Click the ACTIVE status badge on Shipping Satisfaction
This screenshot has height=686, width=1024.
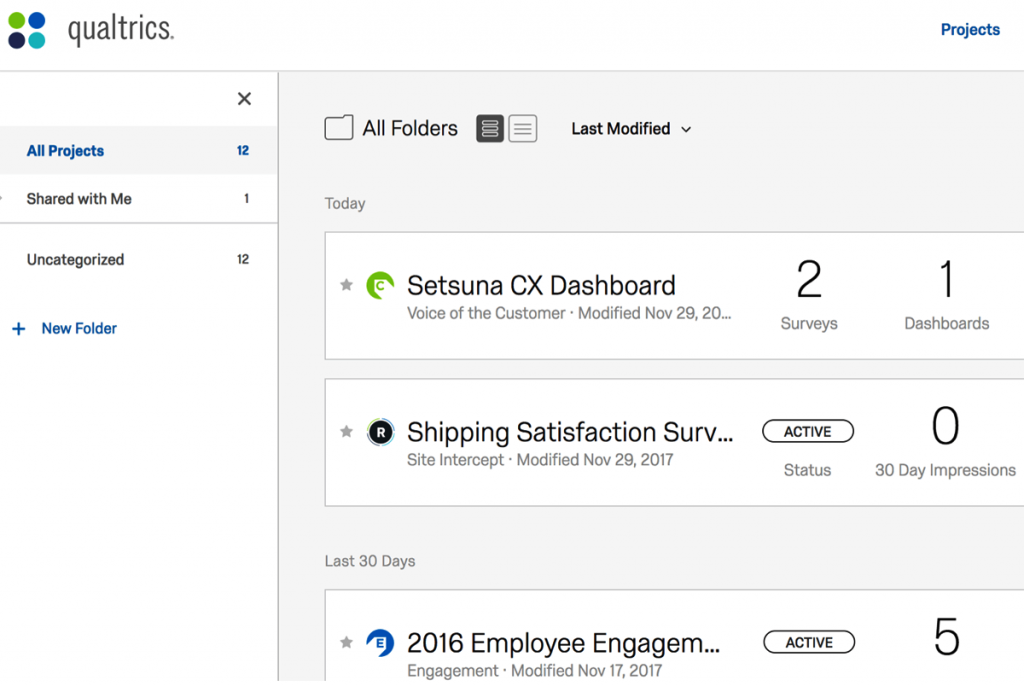click(808, 431)
